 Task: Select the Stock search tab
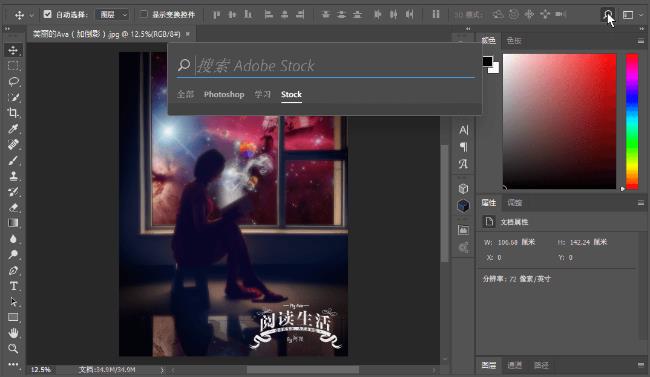pos(291,95)
